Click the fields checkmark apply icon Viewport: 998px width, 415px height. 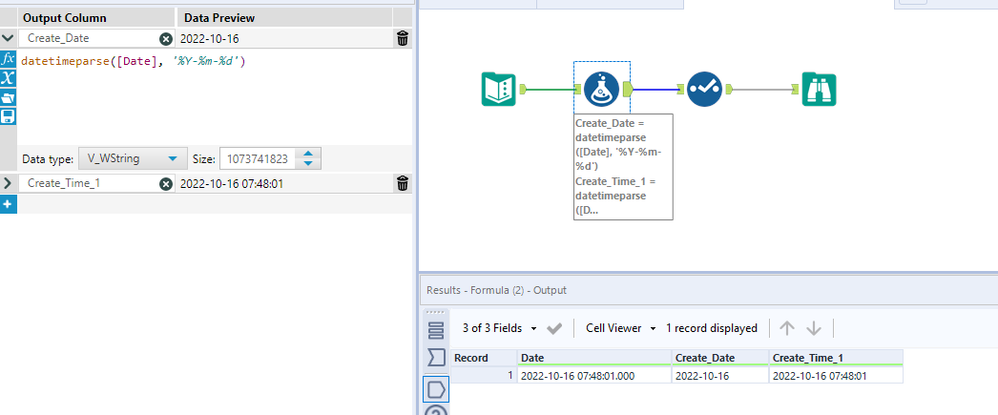554,328
